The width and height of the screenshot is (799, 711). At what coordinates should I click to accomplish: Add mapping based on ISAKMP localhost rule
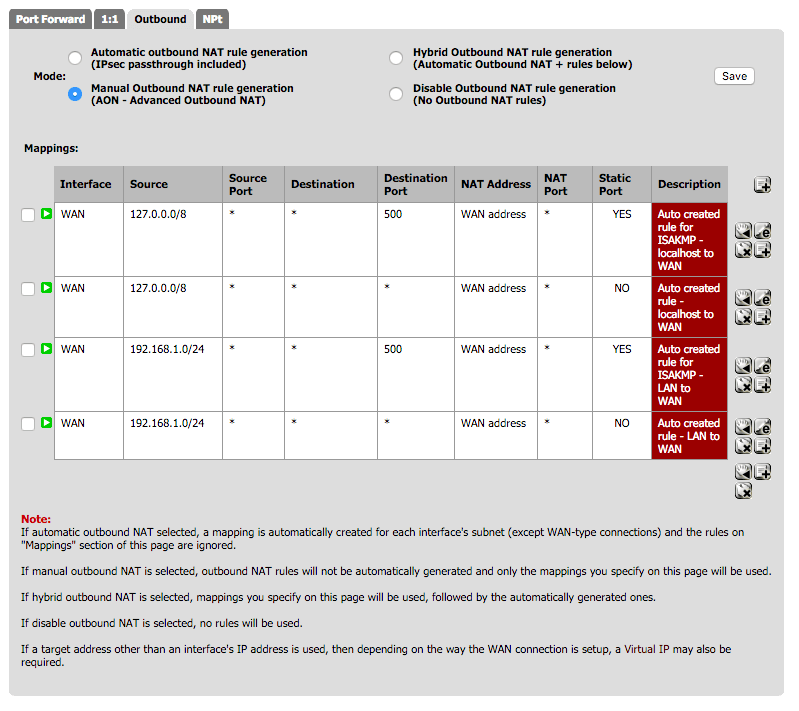(x=762, y=250)
